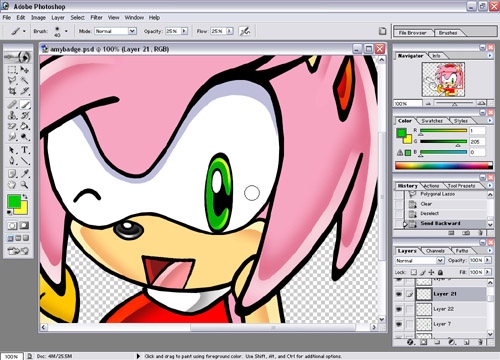Select the Notes tool
The image size is (500, 360).
[x=12, y=174]
